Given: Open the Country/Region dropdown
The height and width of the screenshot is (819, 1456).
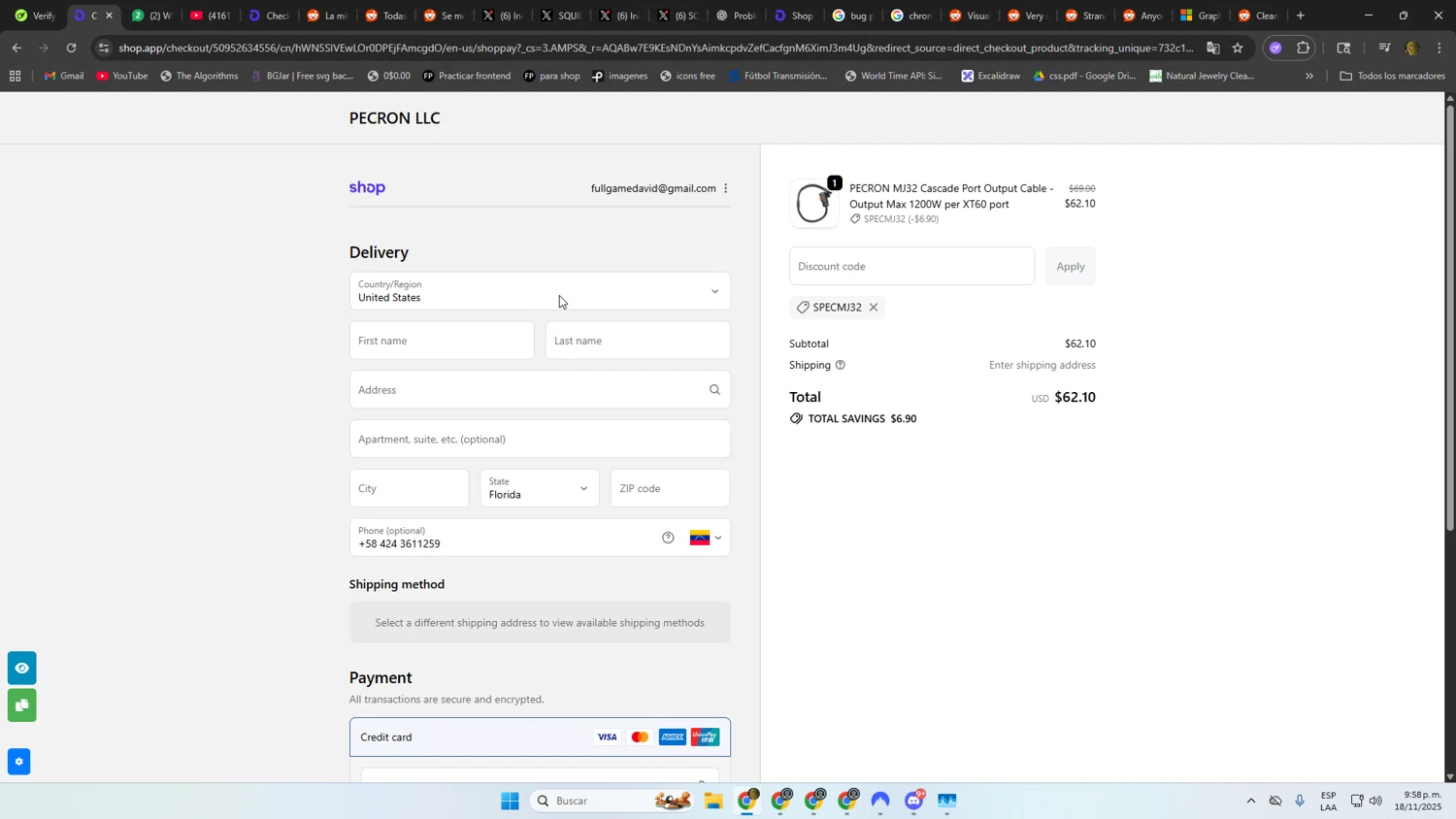Looking at the screenshot, I should pos(540,291).
